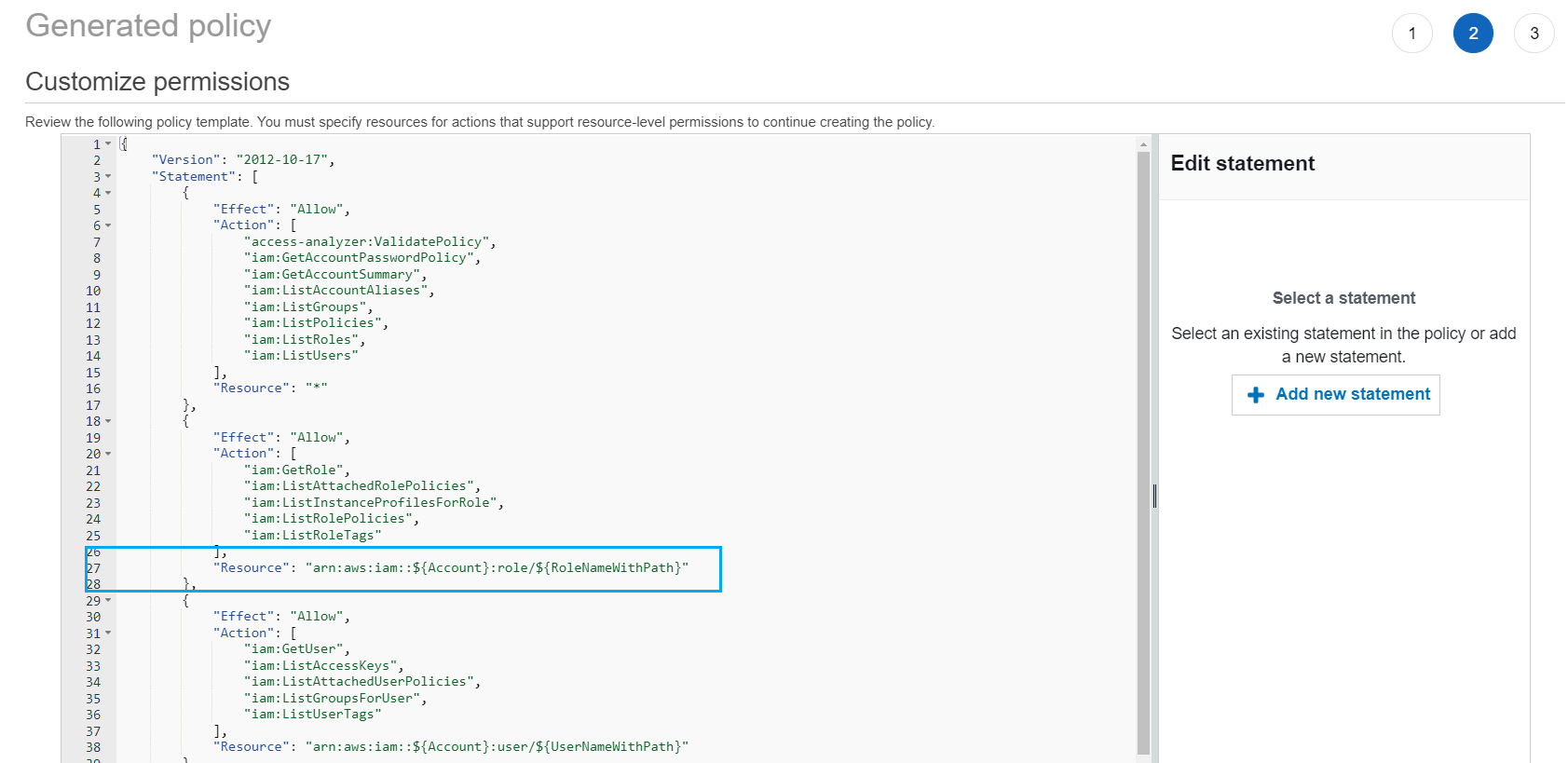This screenshot has width=1568, height=763.
Task: Fold the second statement block at line 18
Action: [108, 421]
